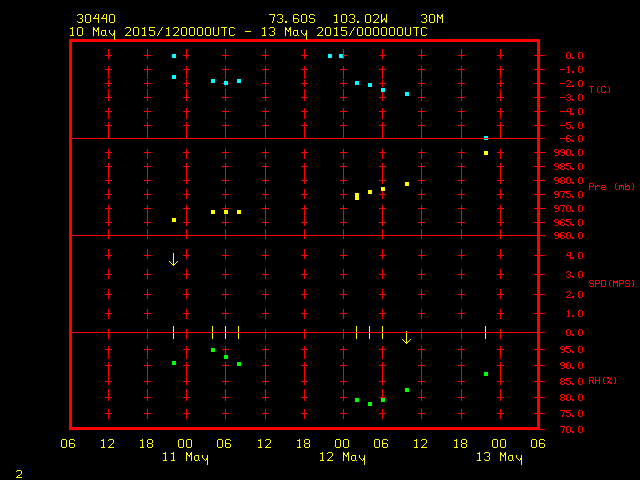Click the leftmost yellow pressure data point
The height and width of the screenshot is (480, 640).
[174, 220]
